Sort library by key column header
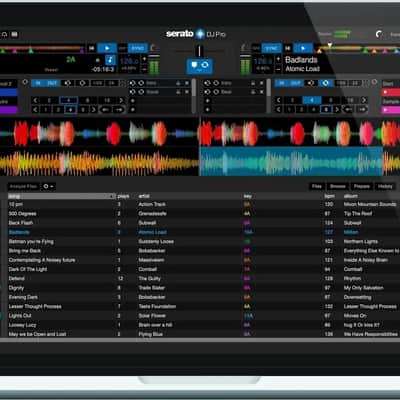Image resolution: width=400 pixels, height=400 pixels. (248, 196)
